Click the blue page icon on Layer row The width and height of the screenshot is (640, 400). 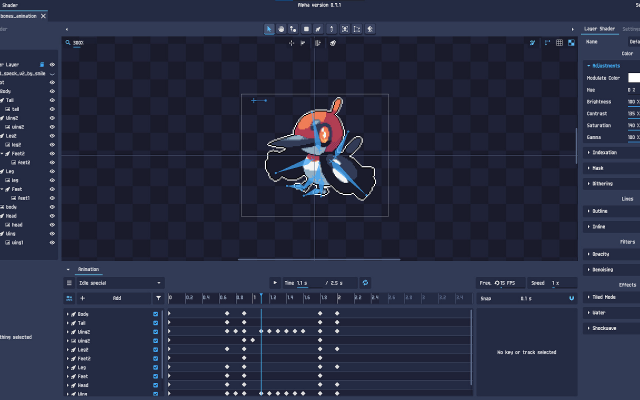pyautogui.click(x=42, y=64)
